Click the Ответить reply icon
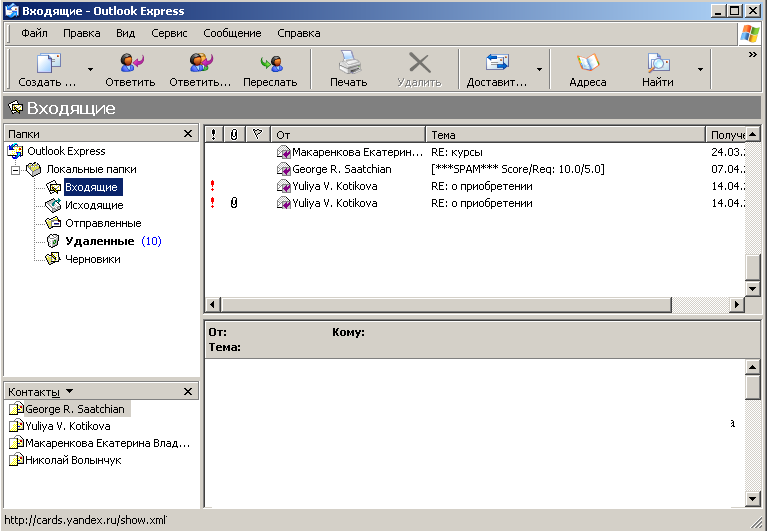Viewport: 767px width, 531px height. pyautogui.click(x=131, y=63)
